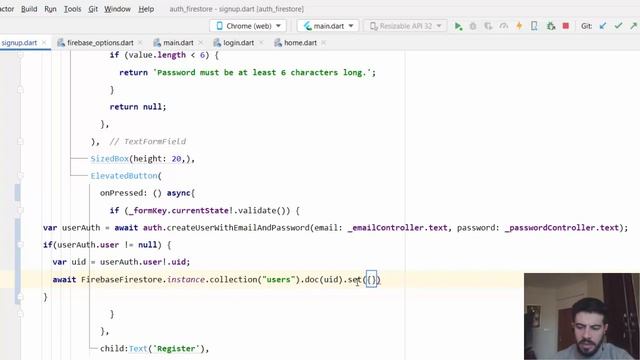Click the Profile gauge icon
Viewport: 640px width, 360px height.
pos(504,26)
